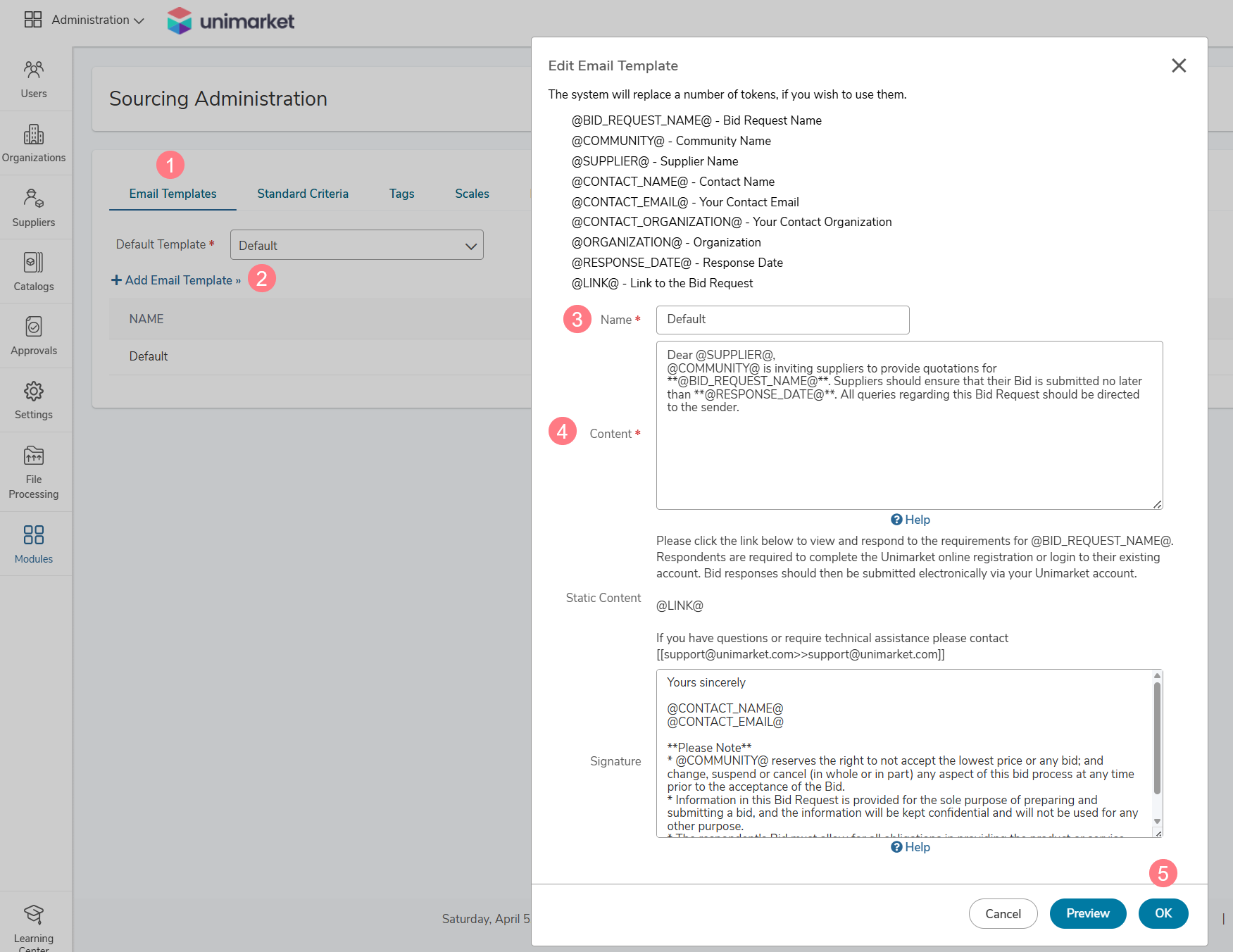This screenshot has width=1233, height=952.
Task: Click the @SUPPLIER@ - Supplier Name line
Action: (655, 161)
